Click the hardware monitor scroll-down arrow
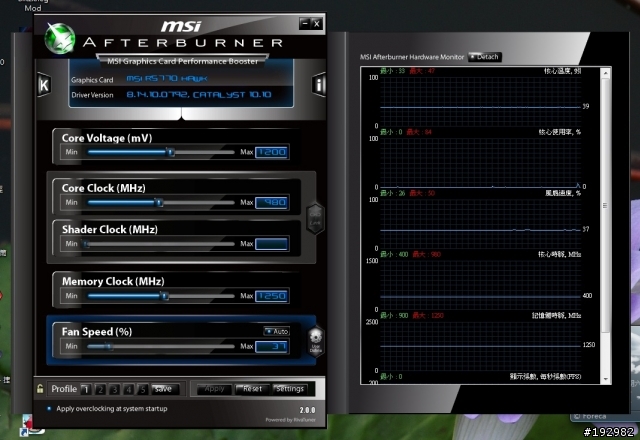The height and width of the screenshot is (440, 640). [x=605, y=379]
